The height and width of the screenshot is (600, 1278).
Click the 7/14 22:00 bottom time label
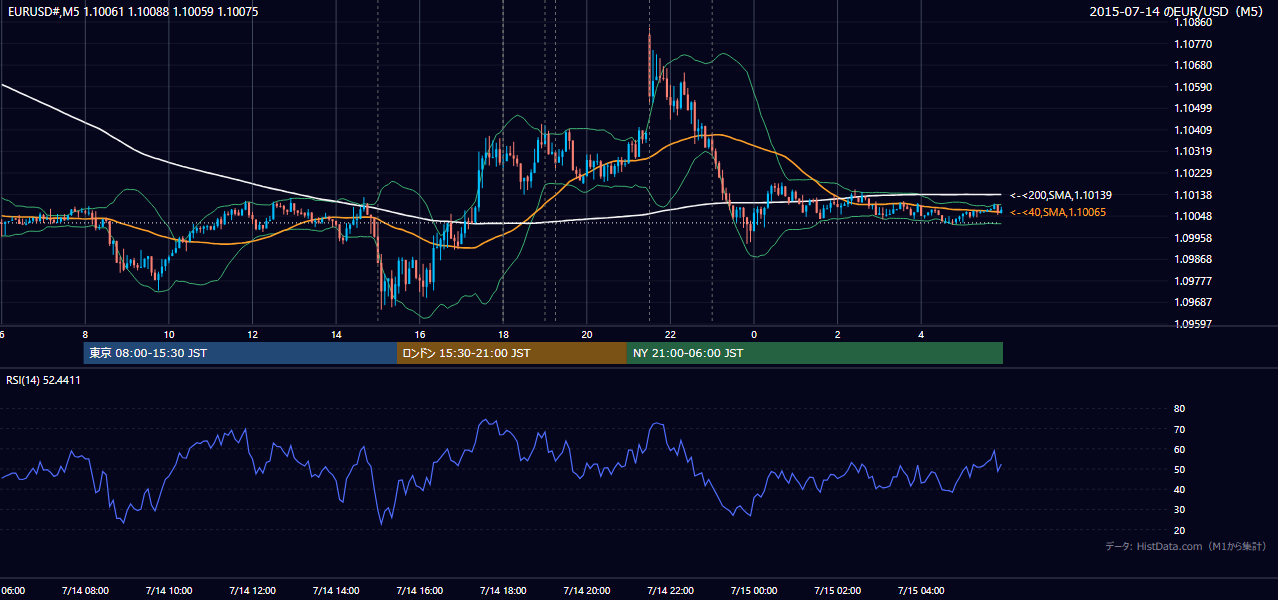coord(670,591)
